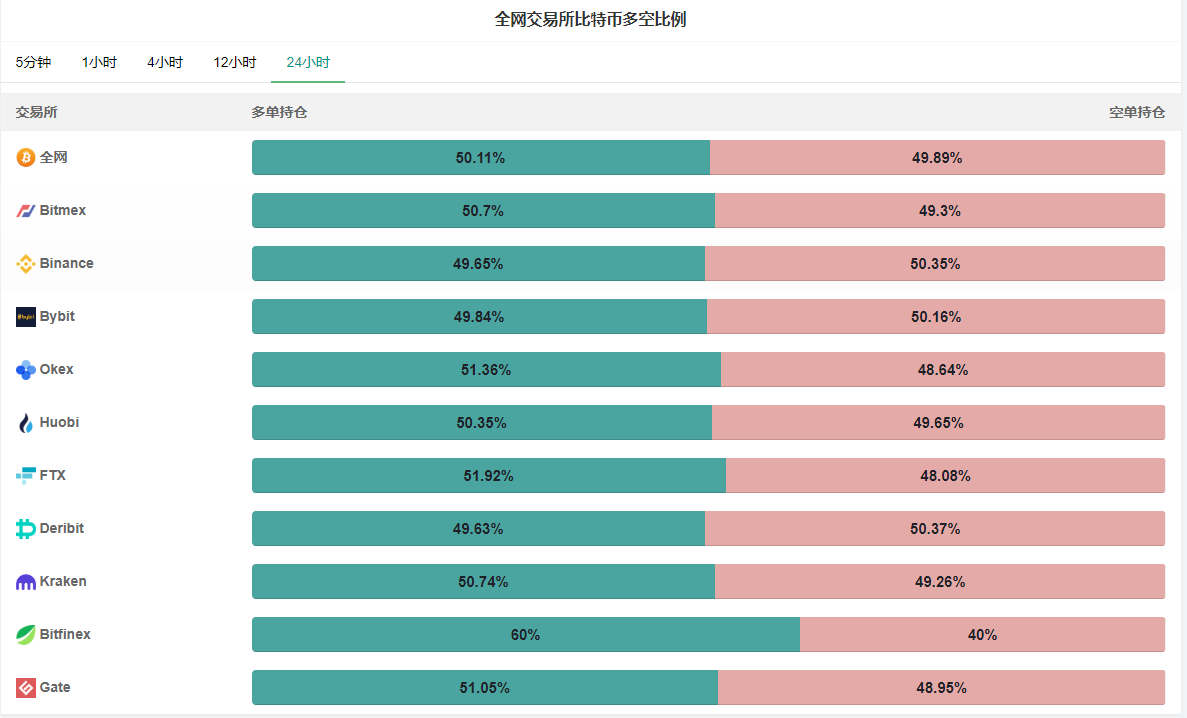The image size is (1187, 718).
Task: Click the Bitfinex leaf logo
Action: click(26, 635)
